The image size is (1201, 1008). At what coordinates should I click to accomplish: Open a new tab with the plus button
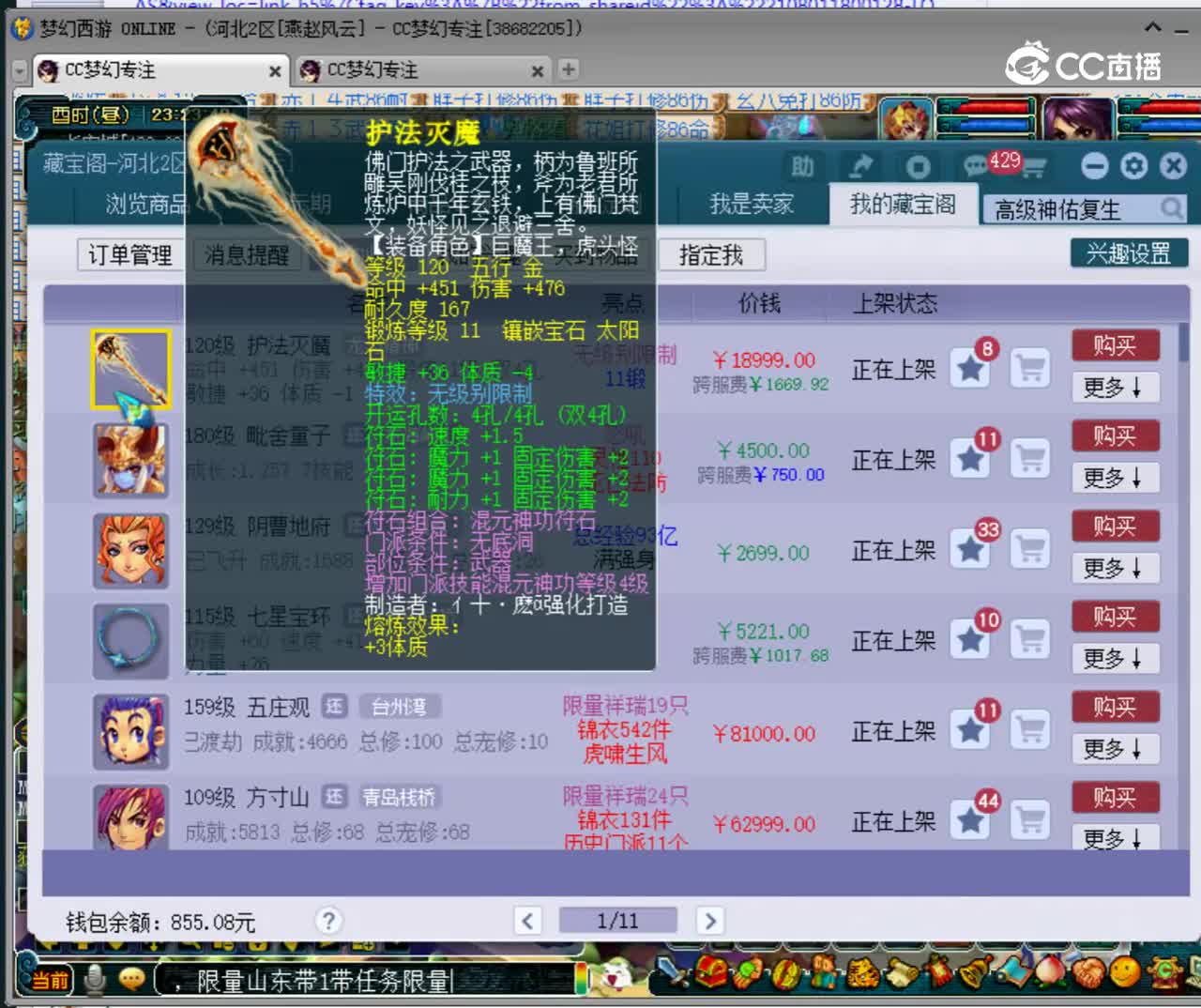point(569,69)
